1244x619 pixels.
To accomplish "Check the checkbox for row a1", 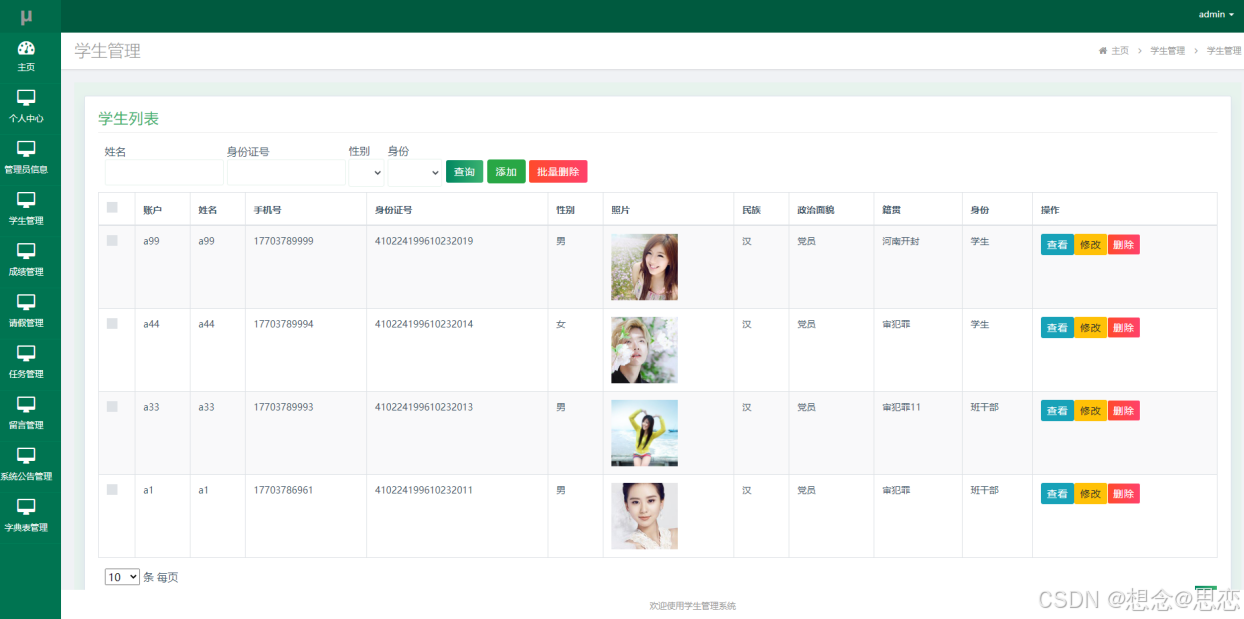I will 112,490.
